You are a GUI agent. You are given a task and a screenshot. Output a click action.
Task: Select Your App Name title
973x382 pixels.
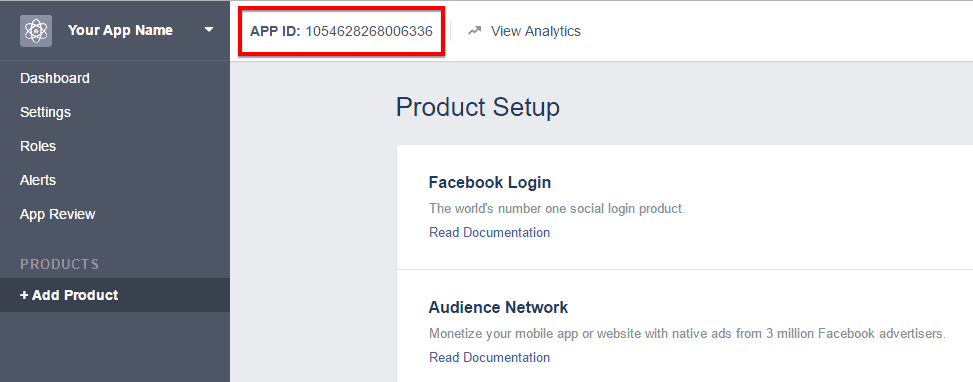coord(120,30)
